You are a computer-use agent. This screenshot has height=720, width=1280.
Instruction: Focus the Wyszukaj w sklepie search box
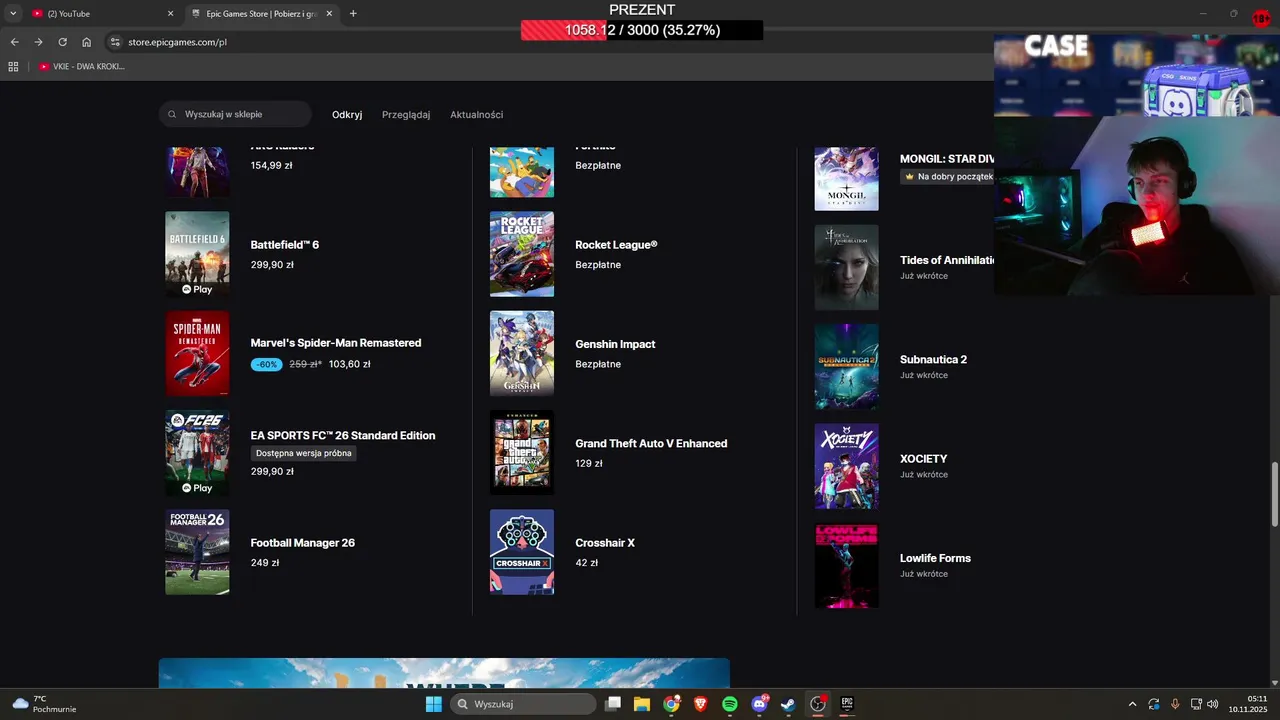235,114
